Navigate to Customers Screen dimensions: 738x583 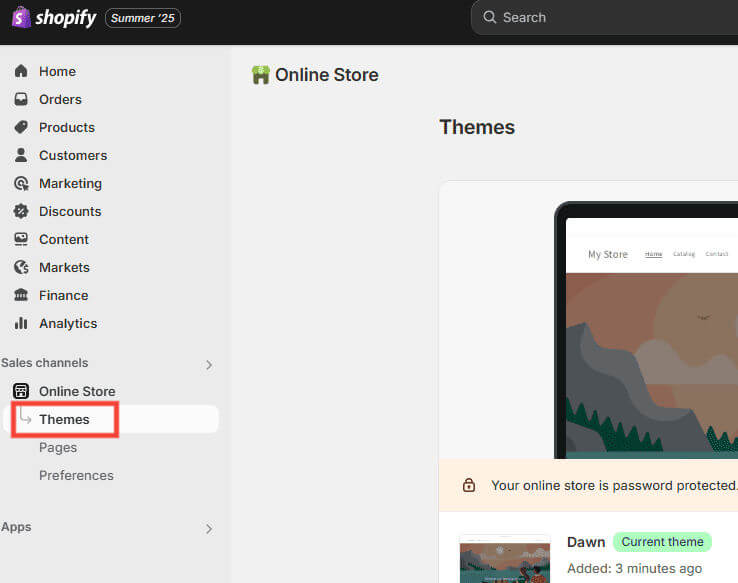73,156
